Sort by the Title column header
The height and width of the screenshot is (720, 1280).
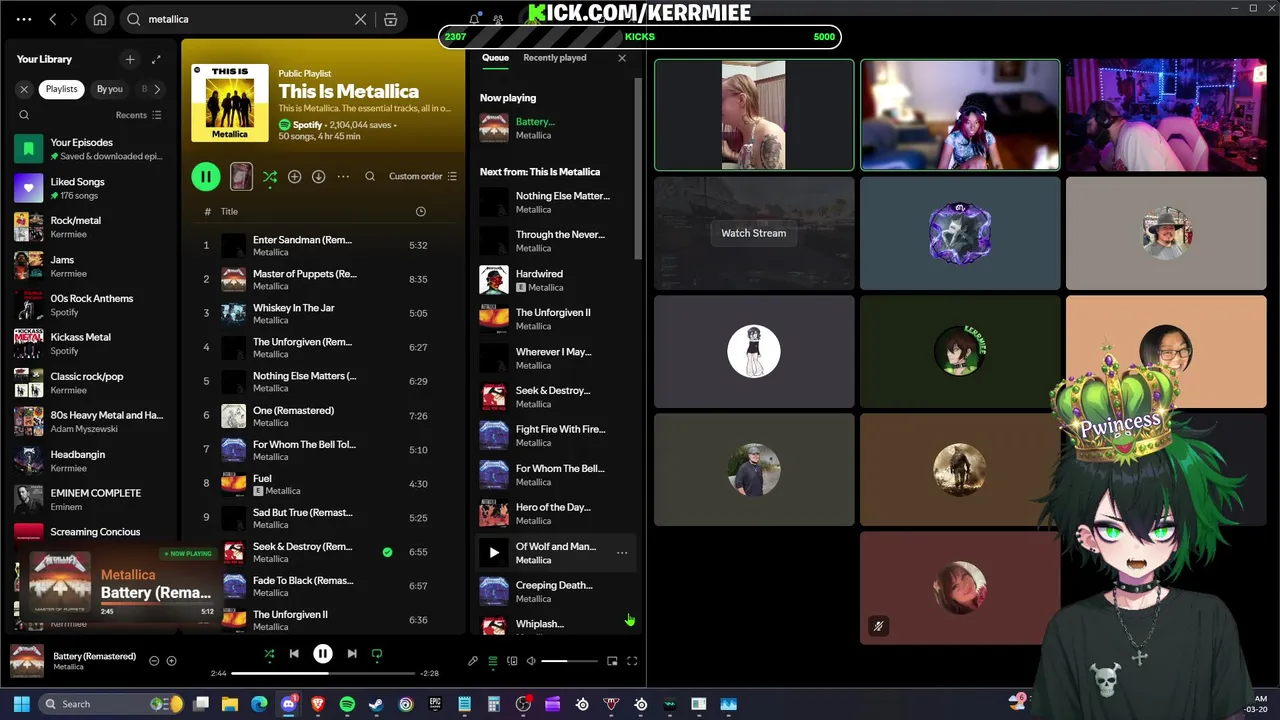229,211
